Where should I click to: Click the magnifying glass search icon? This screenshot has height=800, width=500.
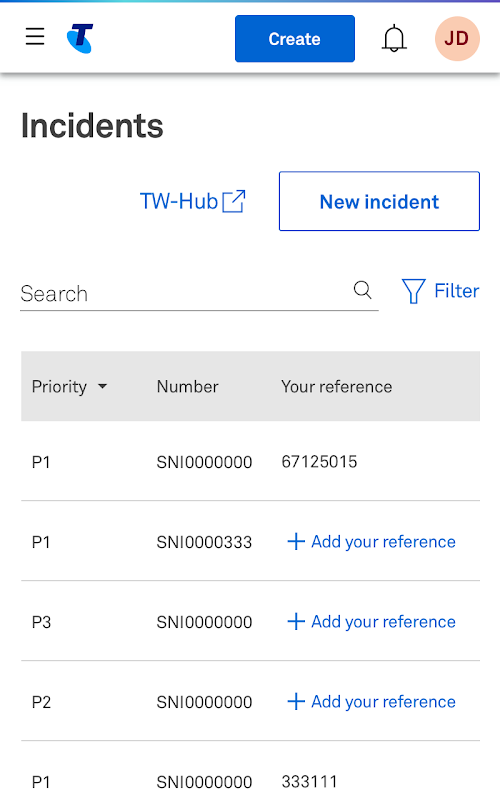pos(362,290)
